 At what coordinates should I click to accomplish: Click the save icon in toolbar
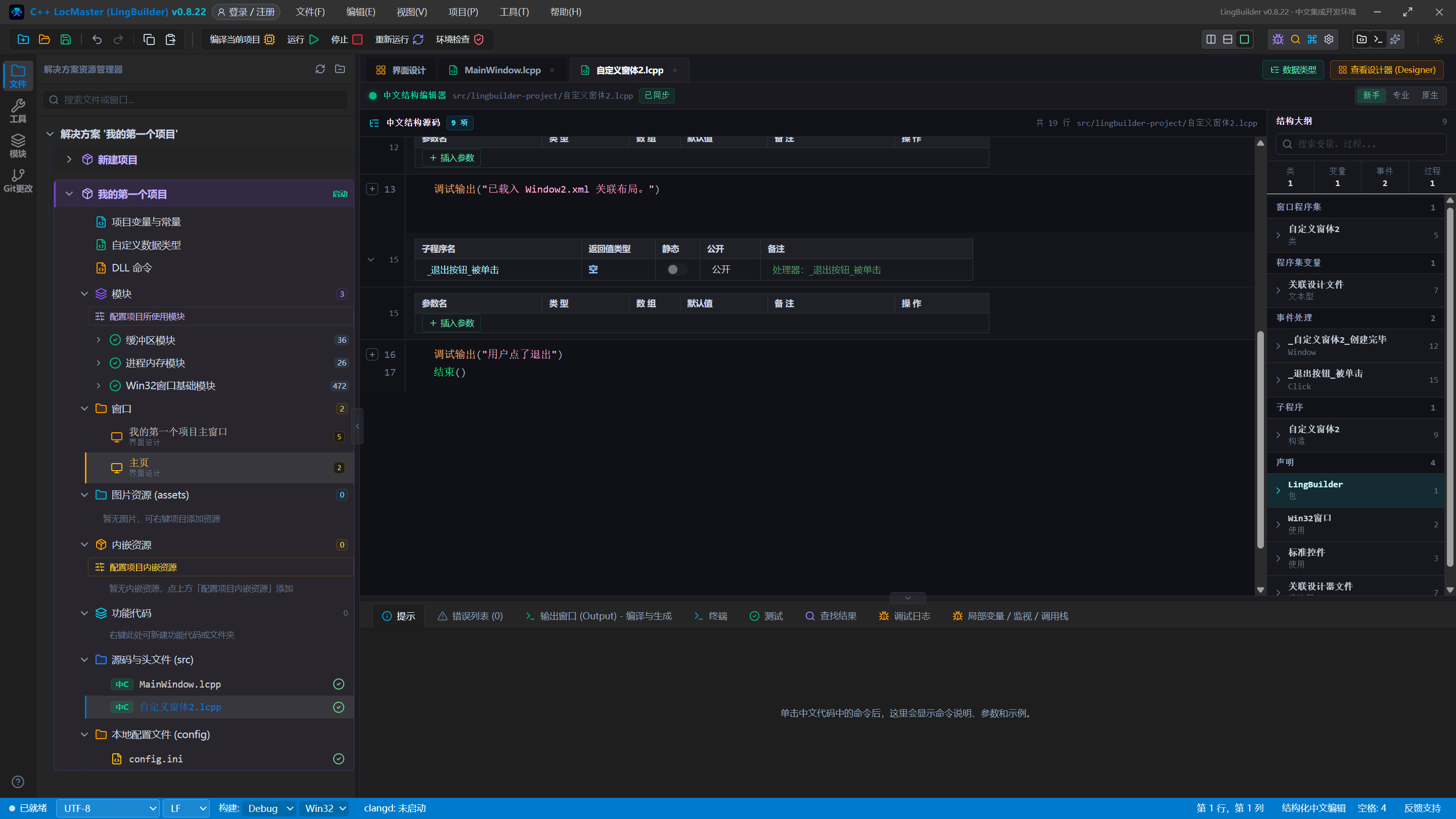(66, 39)
